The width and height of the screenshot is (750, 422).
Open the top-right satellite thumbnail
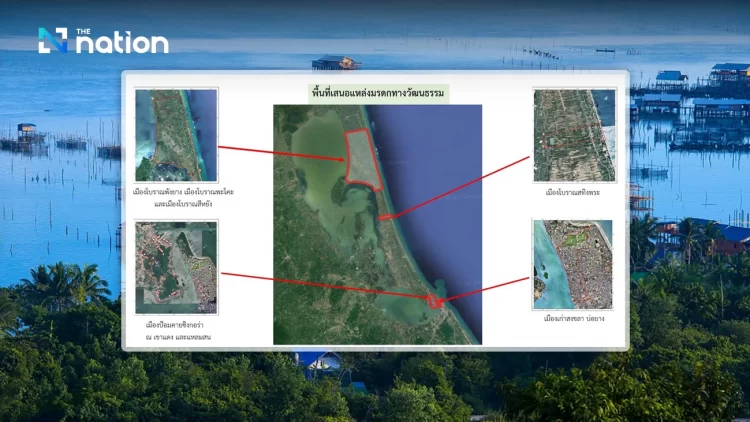pos(574,135)
